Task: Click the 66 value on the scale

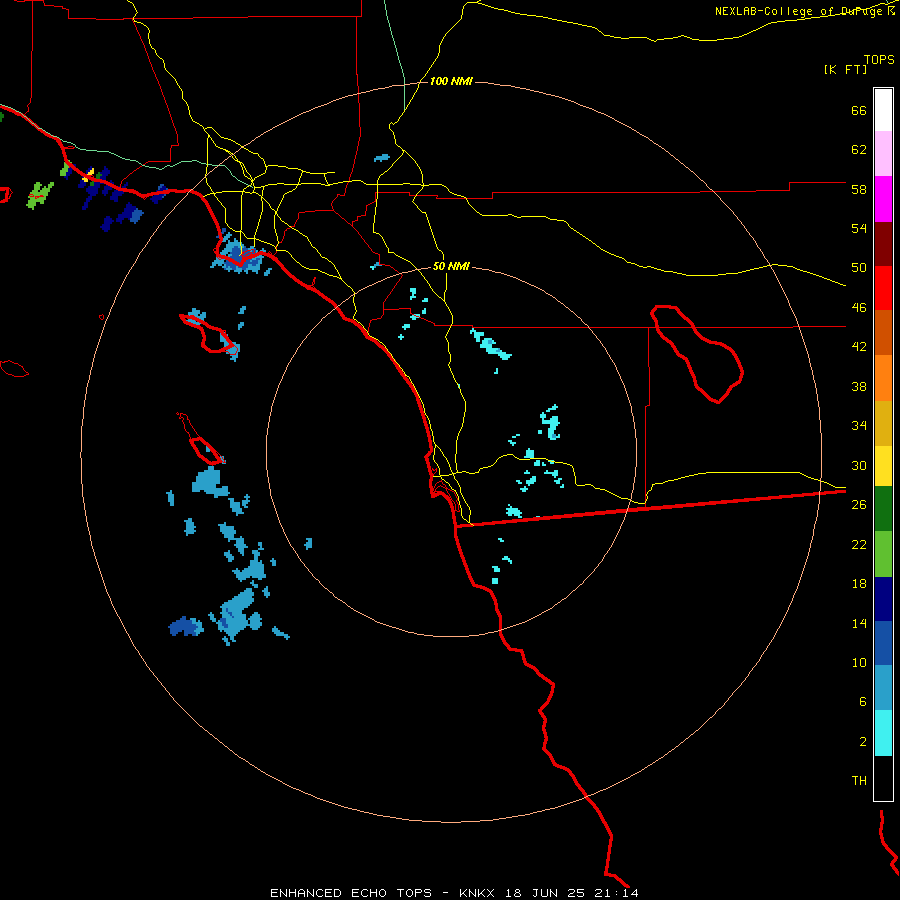Action: point(859,111)
